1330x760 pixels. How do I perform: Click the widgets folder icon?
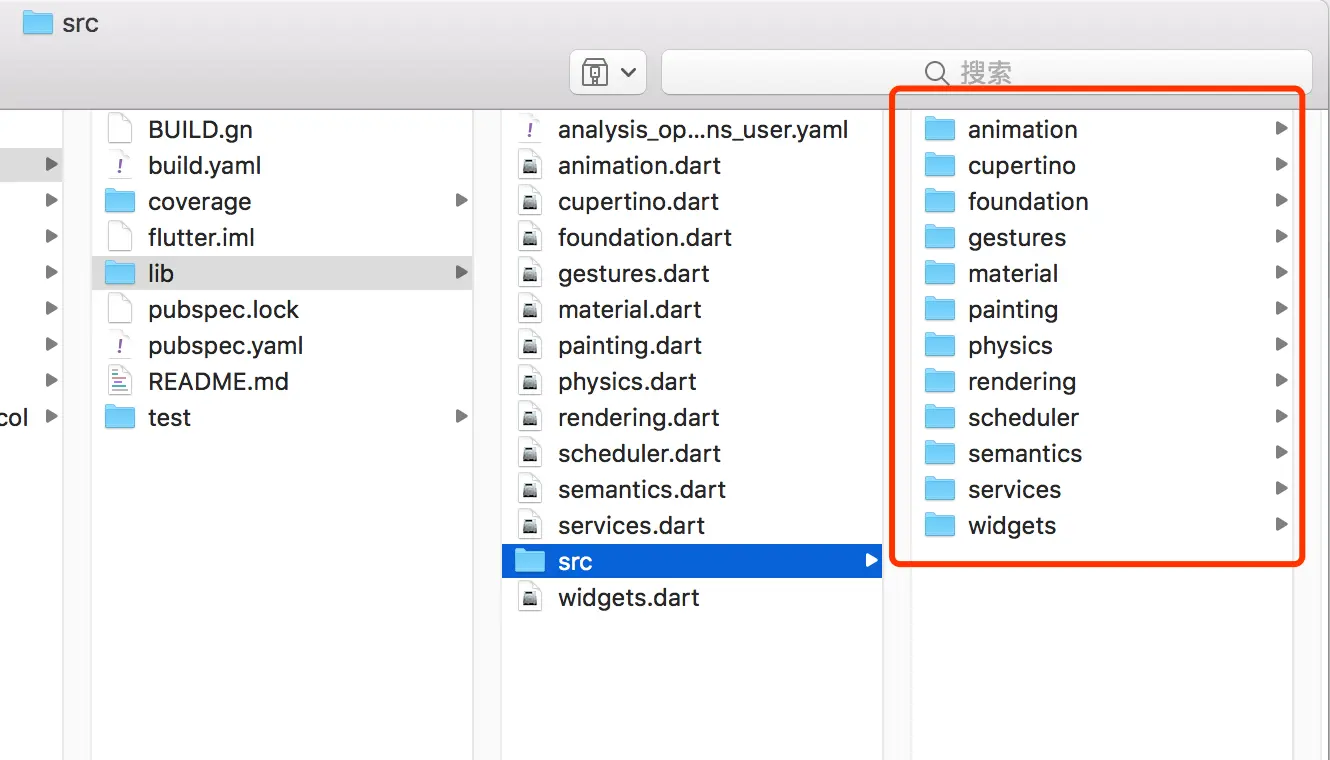pyautogui.click(x=940, y=525)
